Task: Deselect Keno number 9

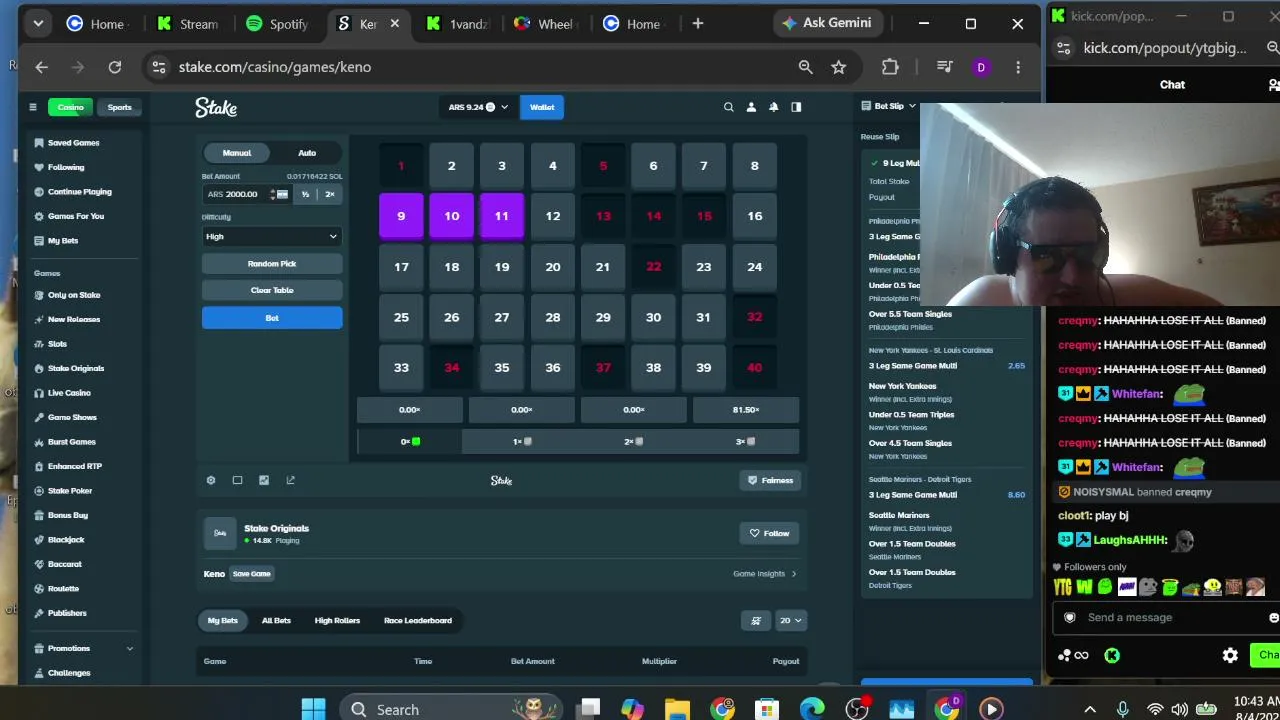Action: 401,216
